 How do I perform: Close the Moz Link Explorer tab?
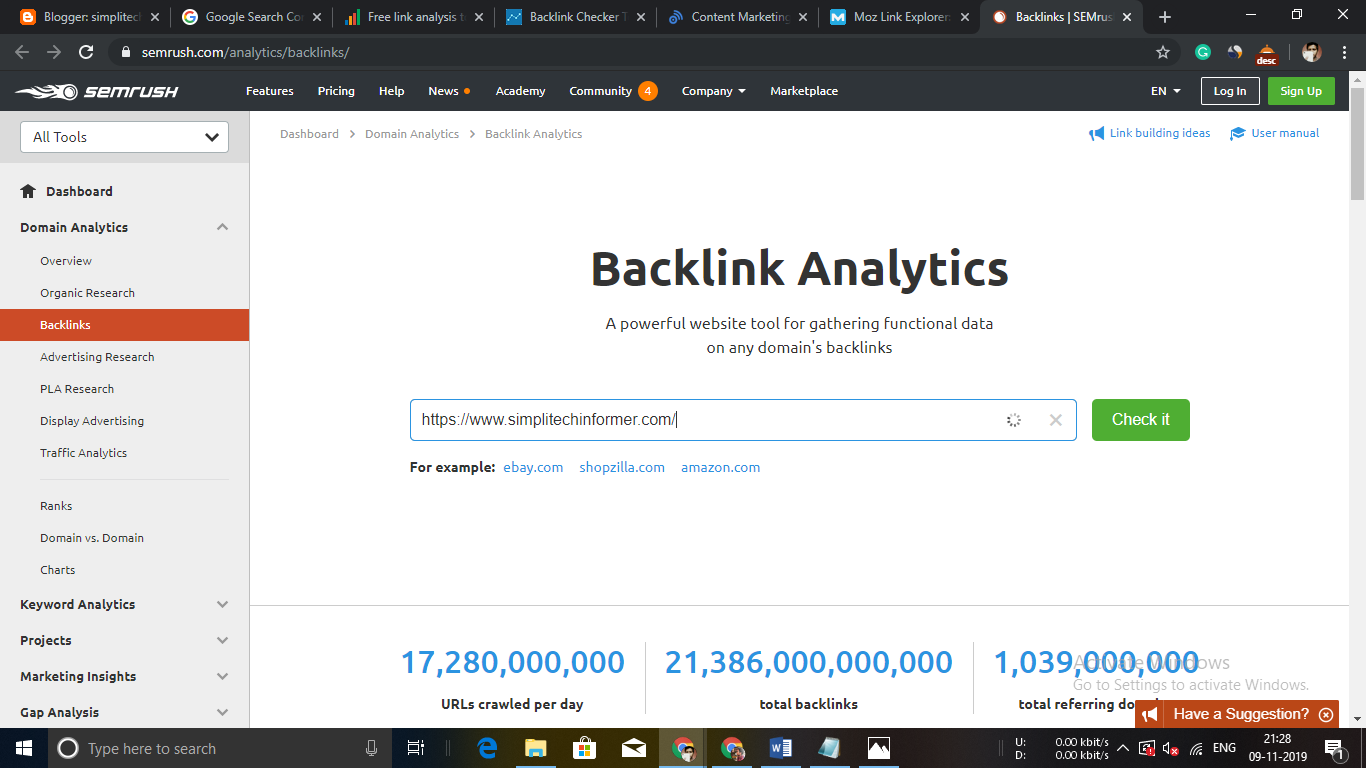click(x=965, y=17)
